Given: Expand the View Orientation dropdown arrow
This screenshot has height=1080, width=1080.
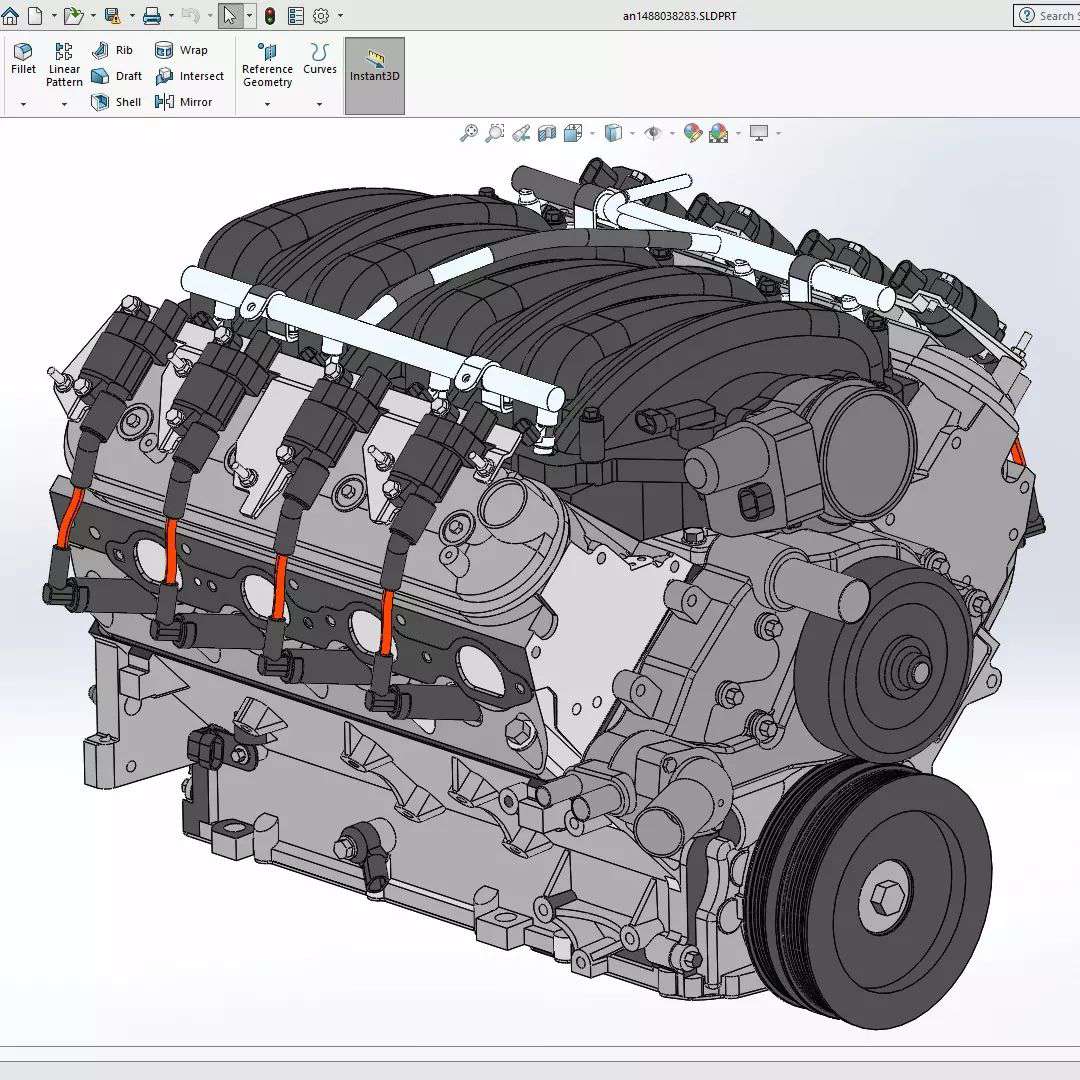Looking at the screenshot, I should coord(592,133).
